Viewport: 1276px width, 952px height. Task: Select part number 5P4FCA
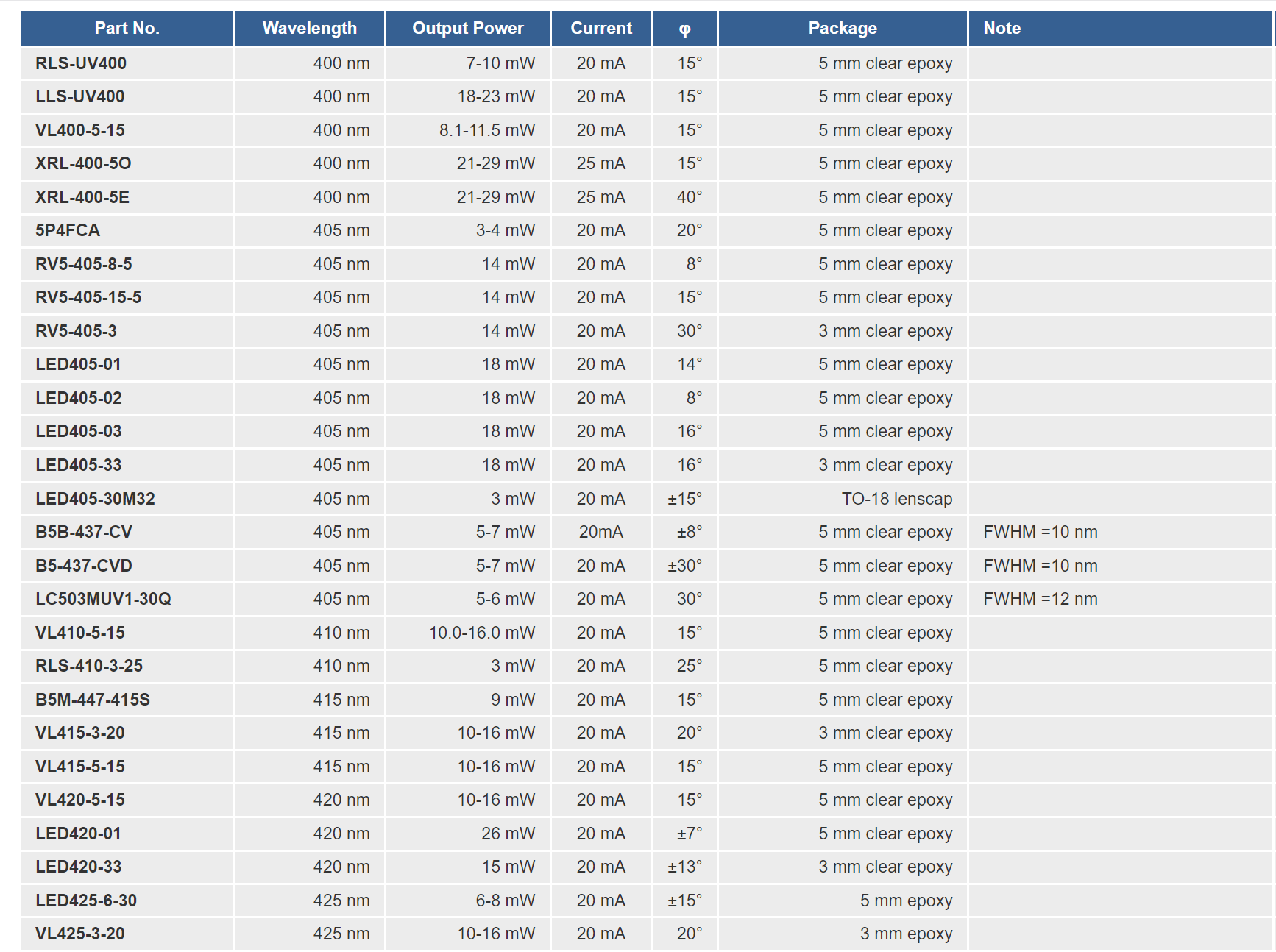pyautogui.click(x=68, y=230)
